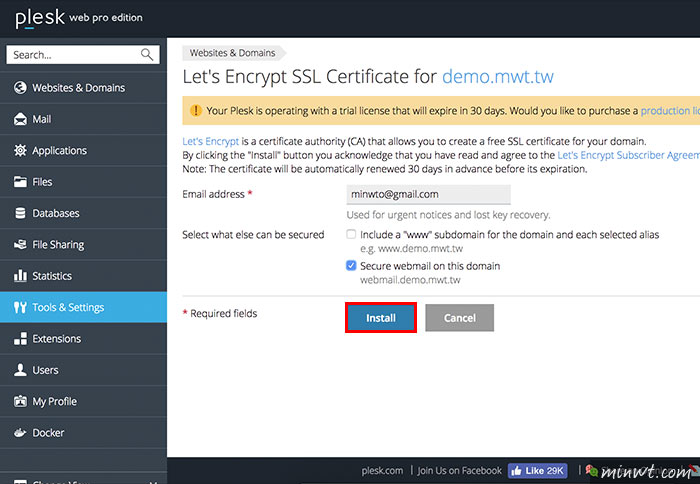700x484 pixels.
Task: Click the Applications gear icon
Action: [x=20, y=150]
